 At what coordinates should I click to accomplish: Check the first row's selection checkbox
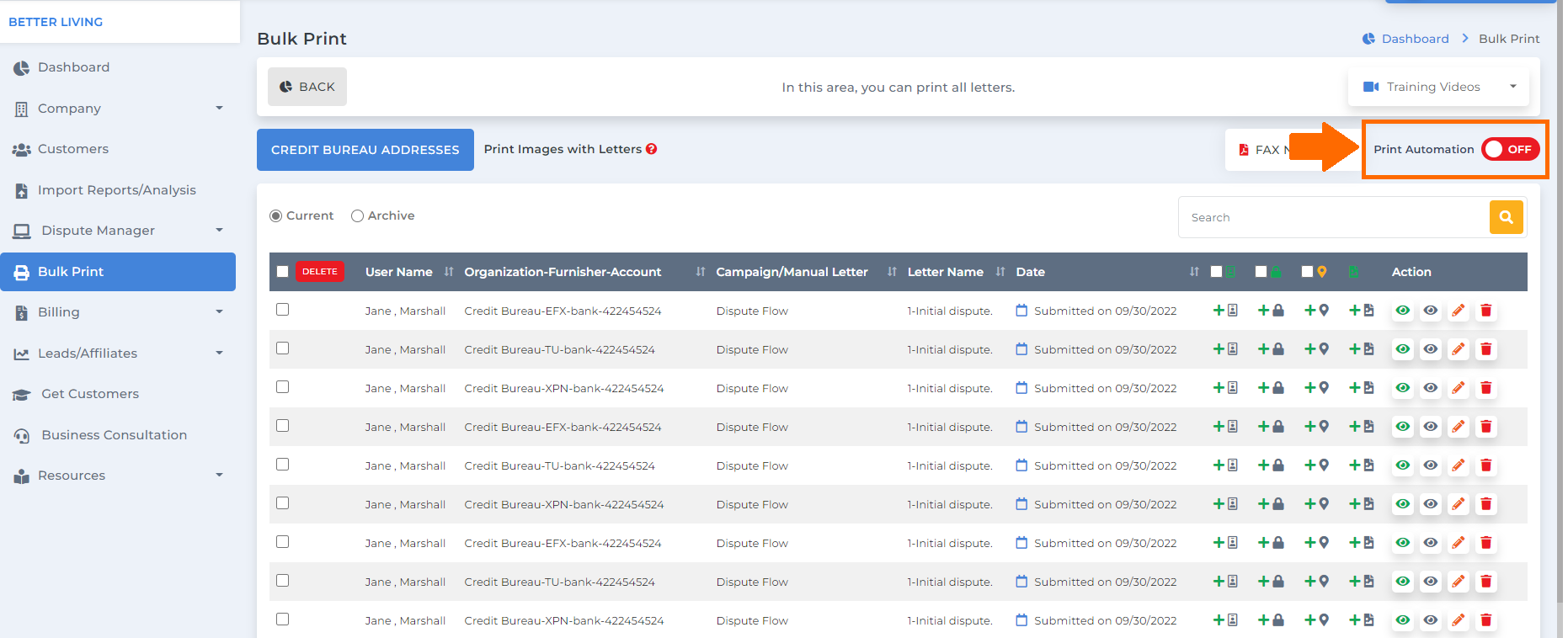tap(283, 310)
